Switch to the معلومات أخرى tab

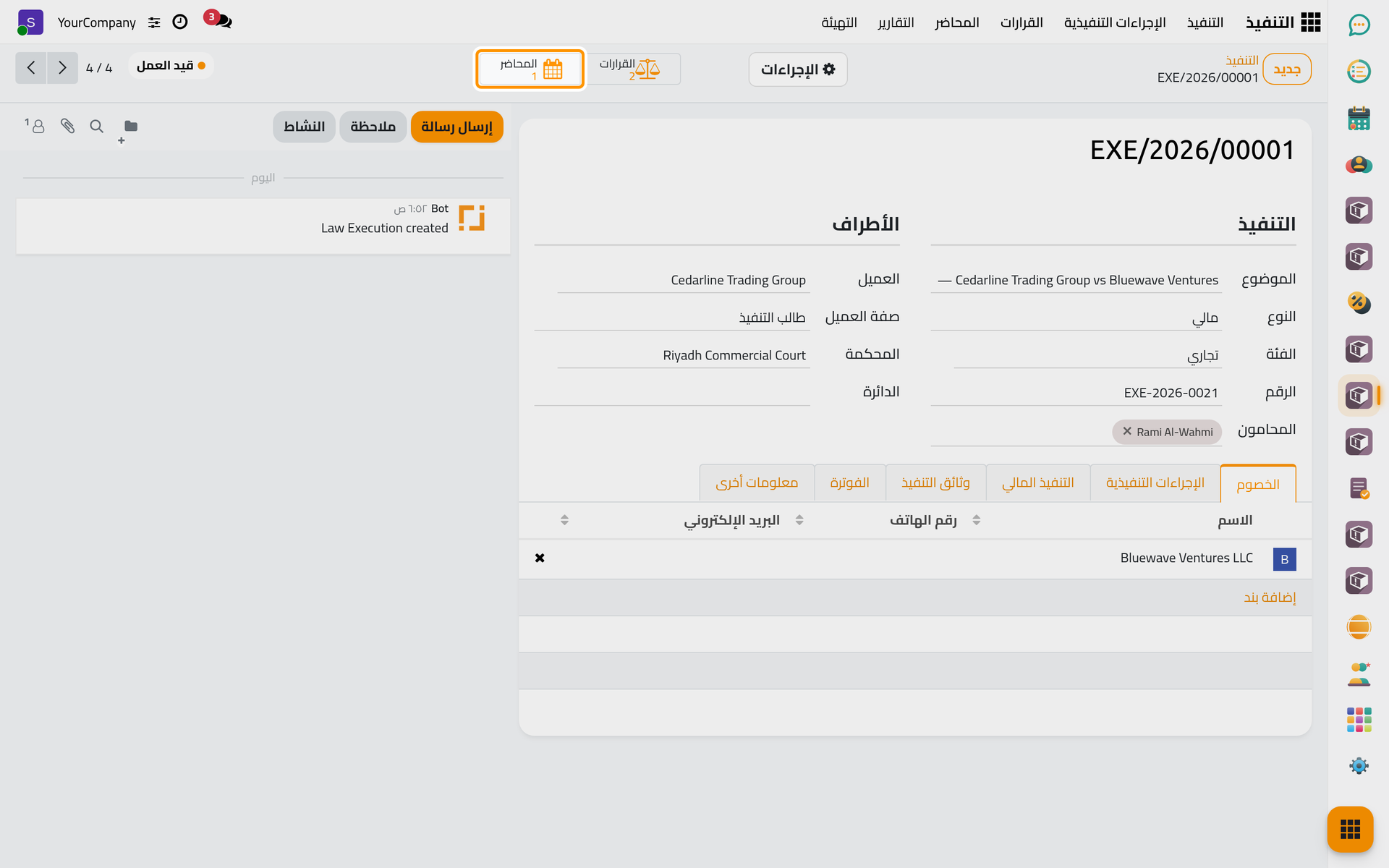tap(757, 482)
